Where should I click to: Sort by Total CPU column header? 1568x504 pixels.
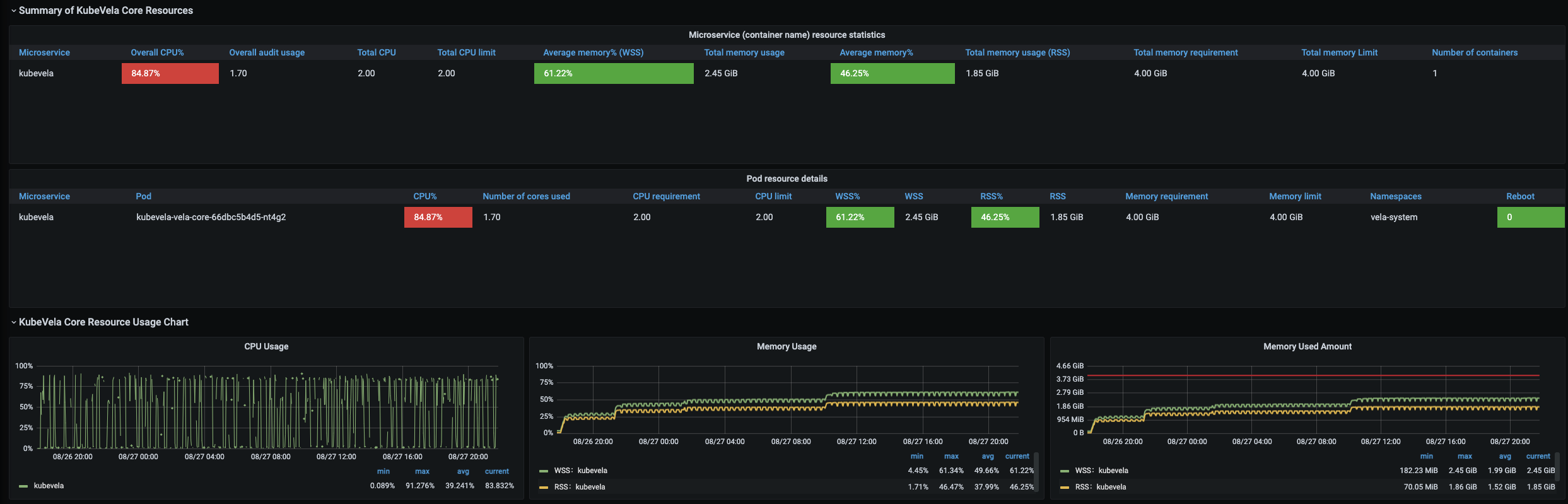[x=377, y=52]
